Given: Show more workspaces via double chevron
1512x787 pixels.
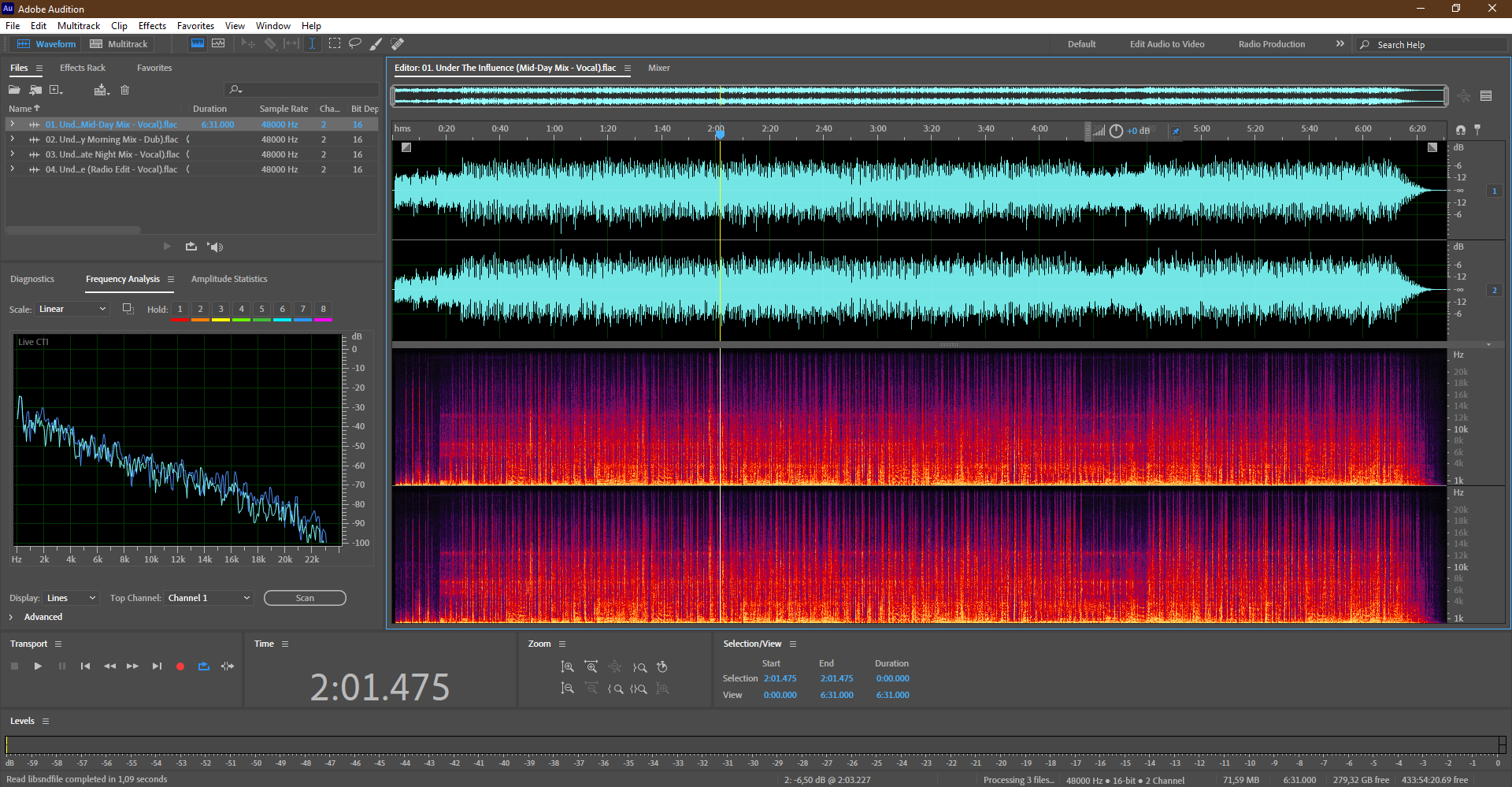Looking at the screenshot, I should pos(1340,44).
